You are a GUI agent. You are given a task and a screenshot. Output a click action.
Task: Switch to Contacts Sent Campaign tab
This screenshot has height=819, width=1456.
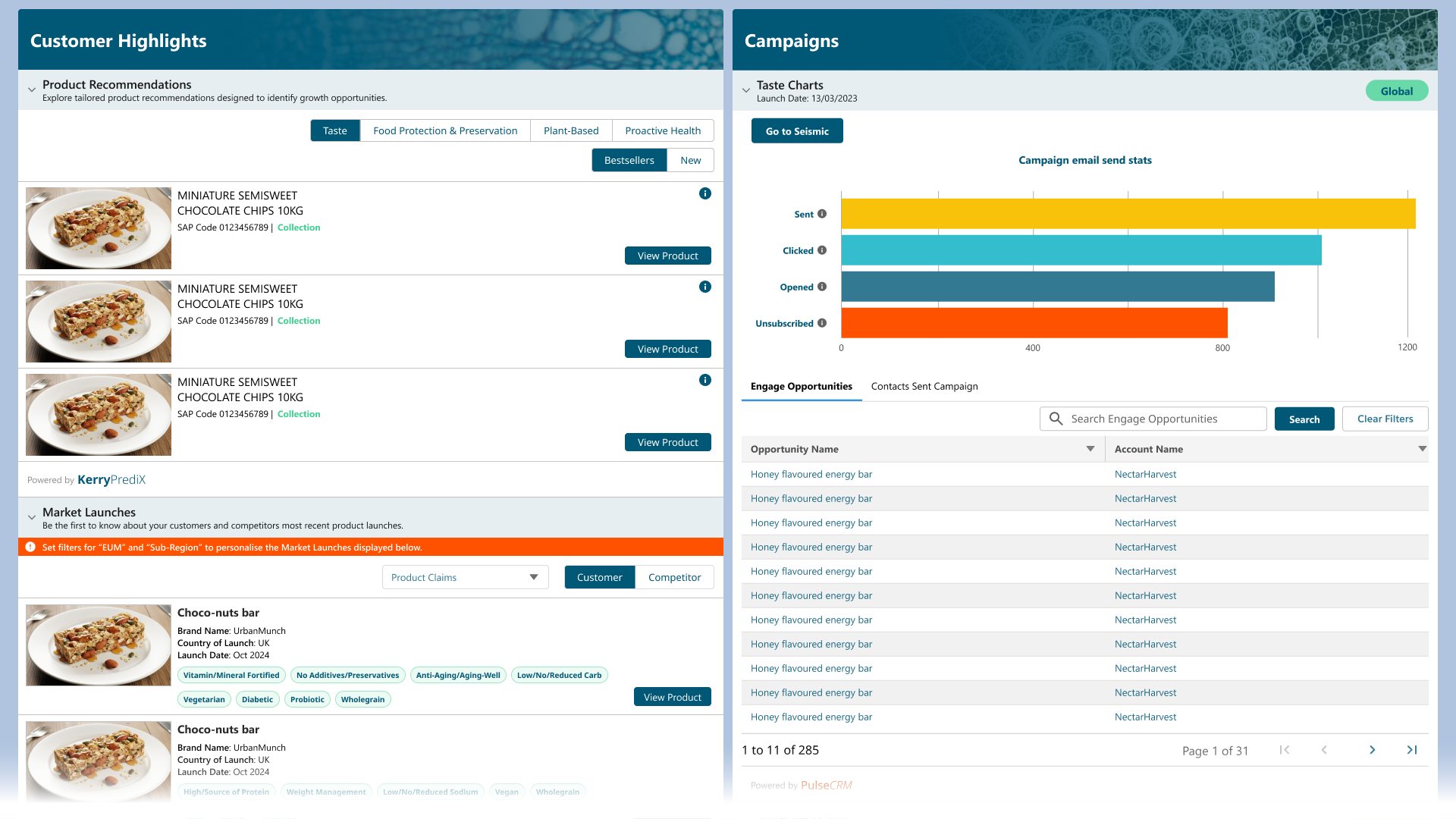click(x=924, y=386)
